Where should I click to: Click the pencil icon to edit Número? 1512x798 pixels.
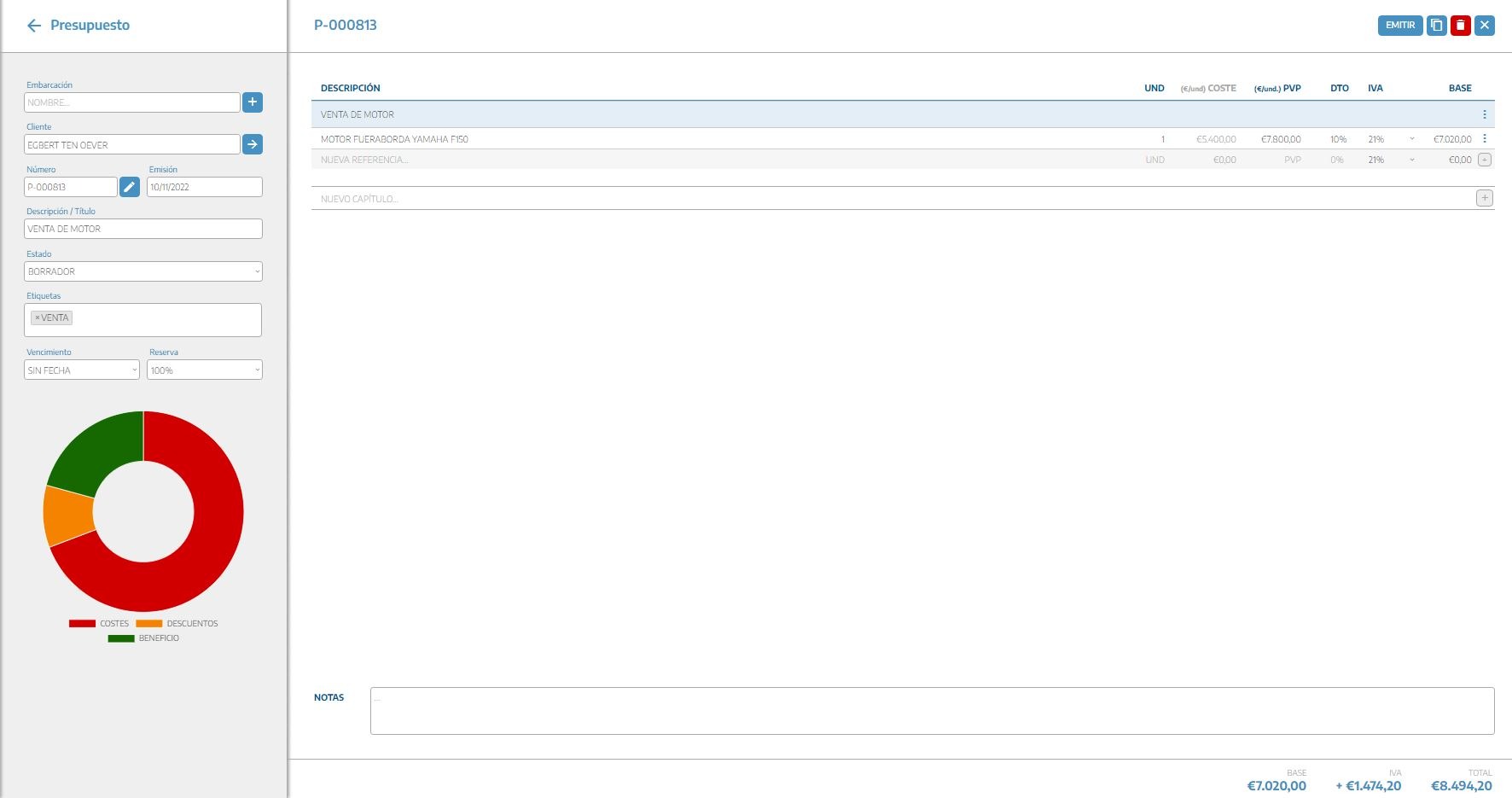130,187
